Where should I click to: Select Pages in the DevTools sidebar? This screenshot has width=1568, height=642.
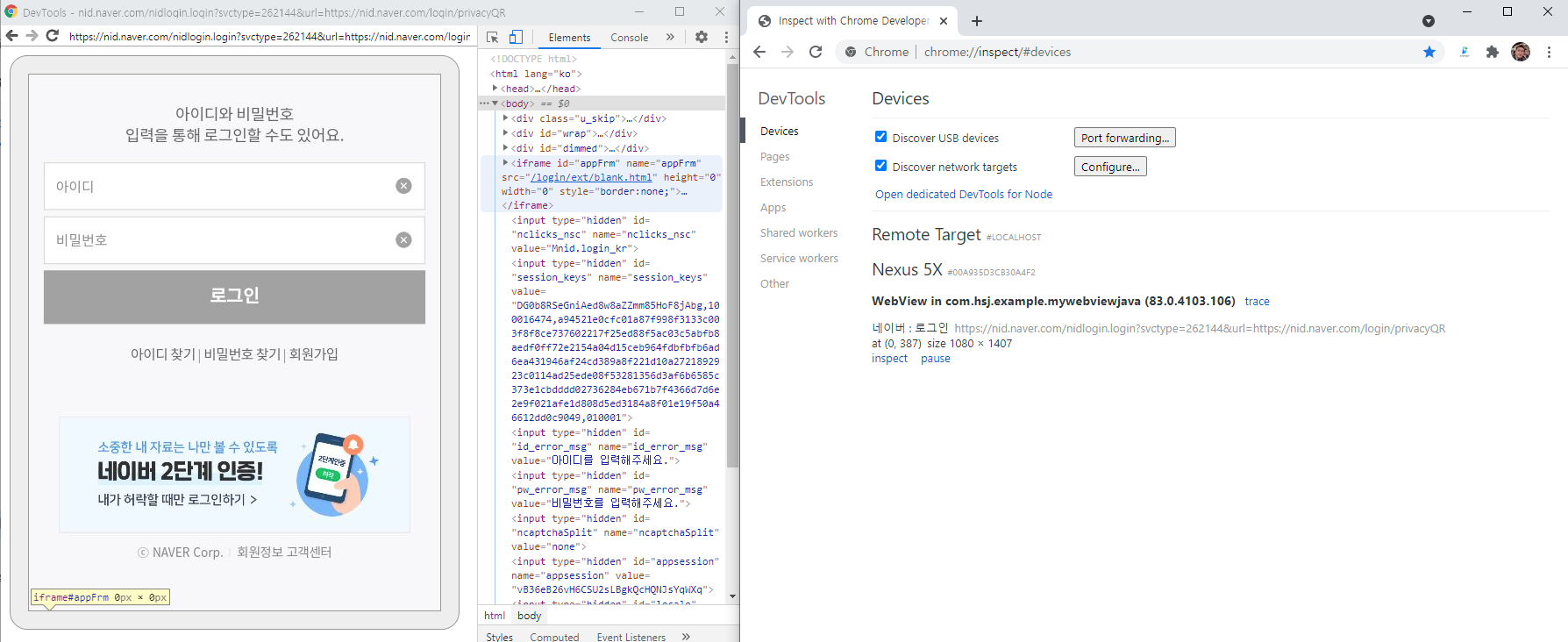775,157
